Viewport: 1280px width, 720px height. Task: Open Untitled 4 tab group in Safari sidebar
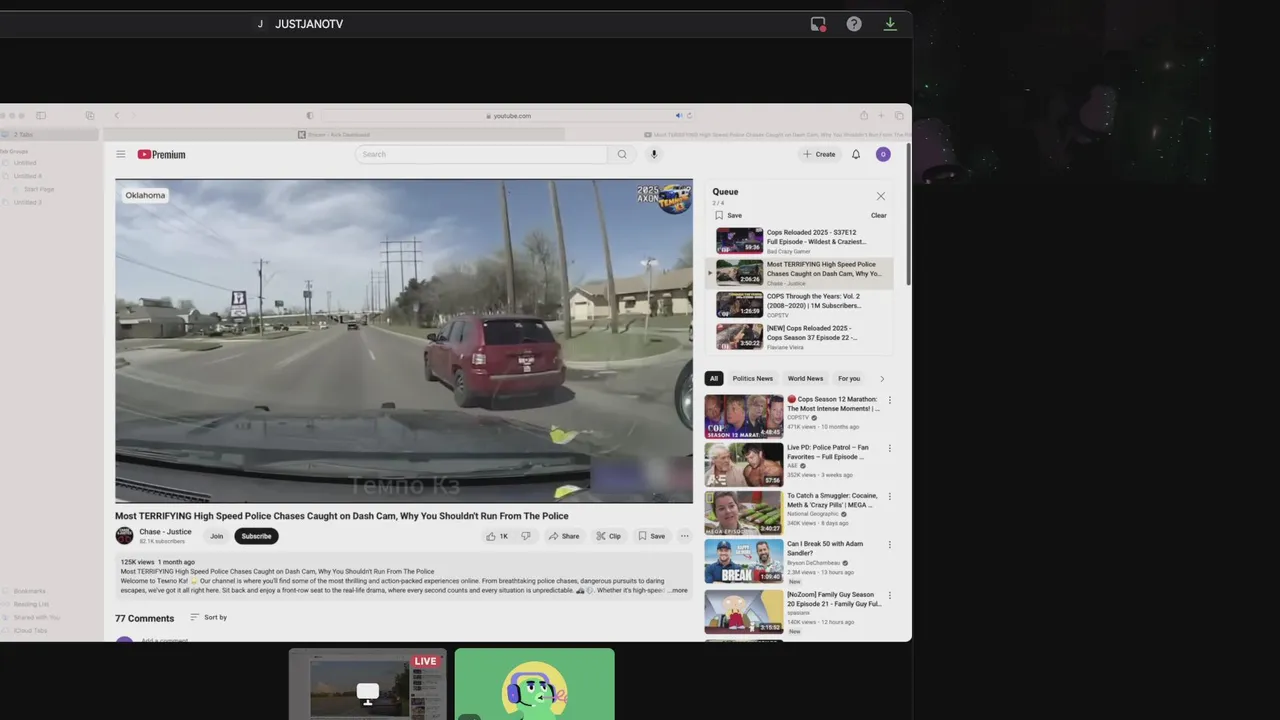[28, 176]
